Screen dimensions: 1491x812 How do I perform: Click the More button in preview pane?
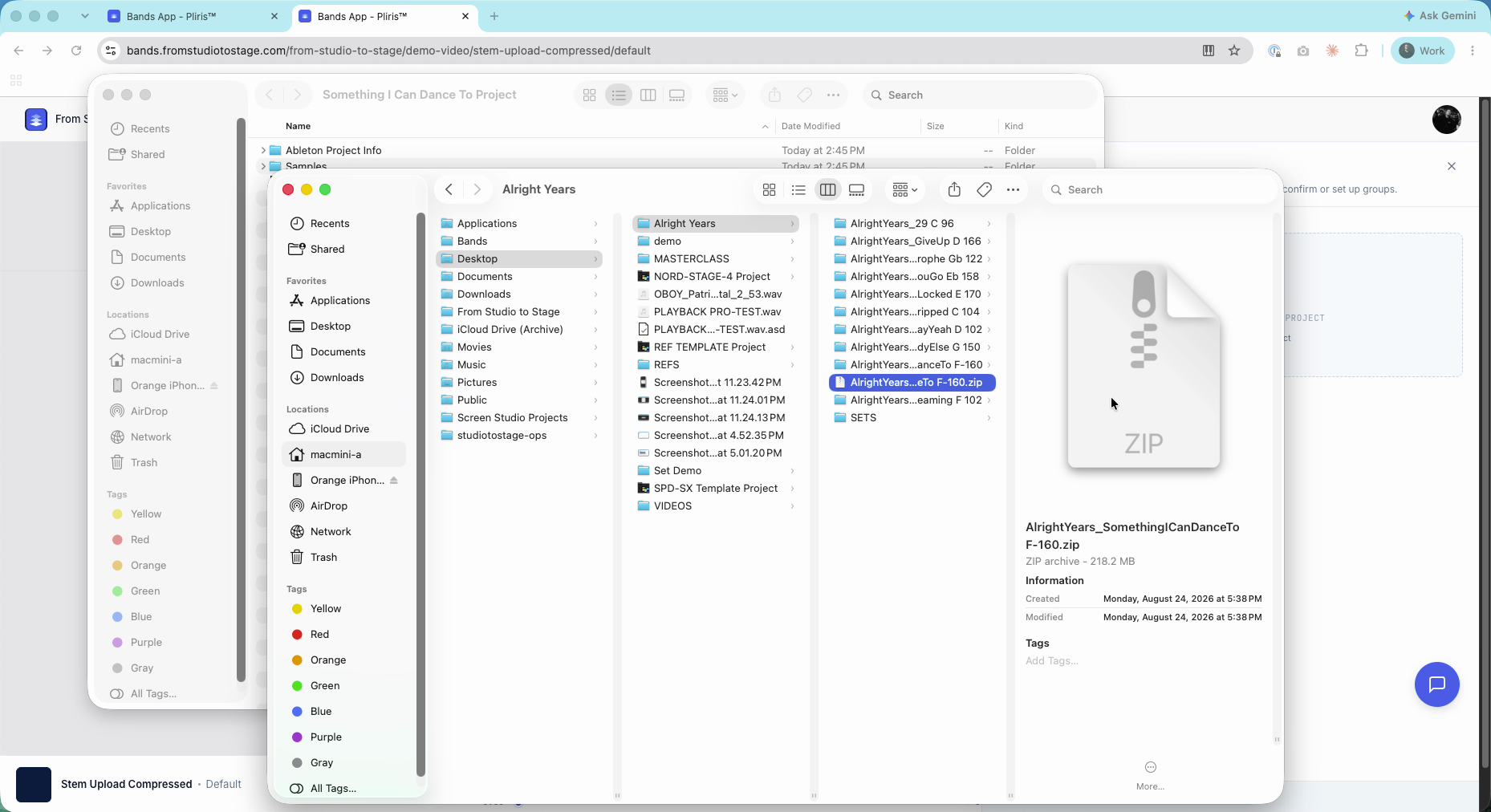(1150, 775)
